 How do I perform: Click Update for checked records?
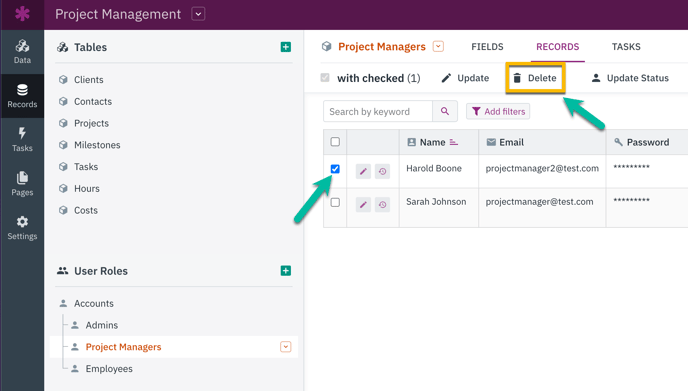[465, 78]
